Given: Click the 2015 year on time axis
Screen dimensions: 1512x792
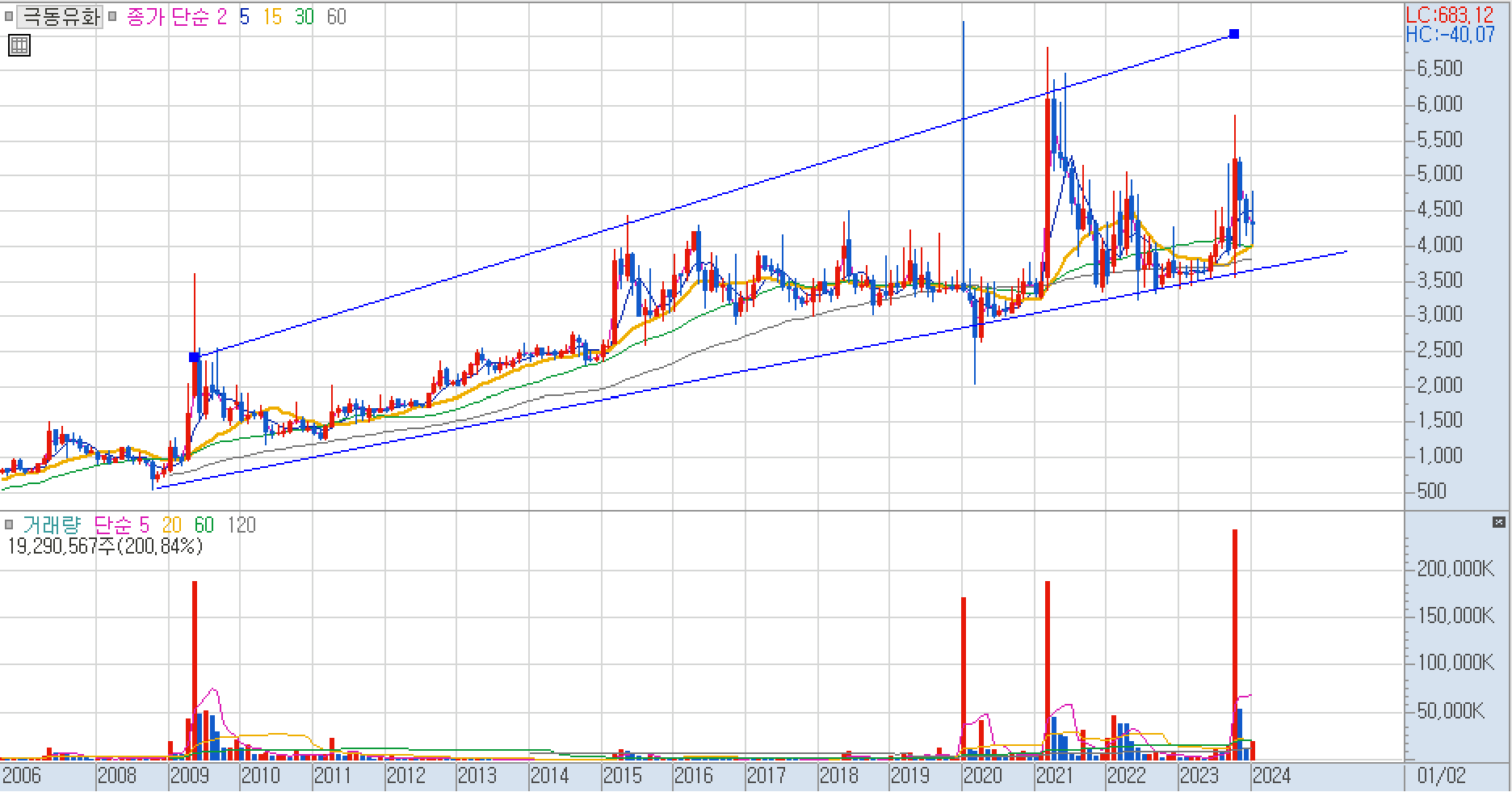Looking at the screenshot, I should [622, 777].
